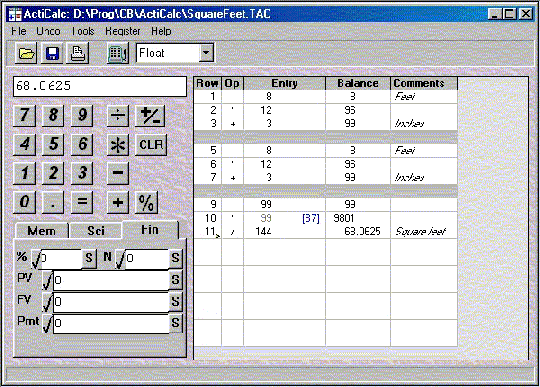Click the calculator tape toolbar icon
The width and height of the screenshot is (540, 387).
click(118, 53)
